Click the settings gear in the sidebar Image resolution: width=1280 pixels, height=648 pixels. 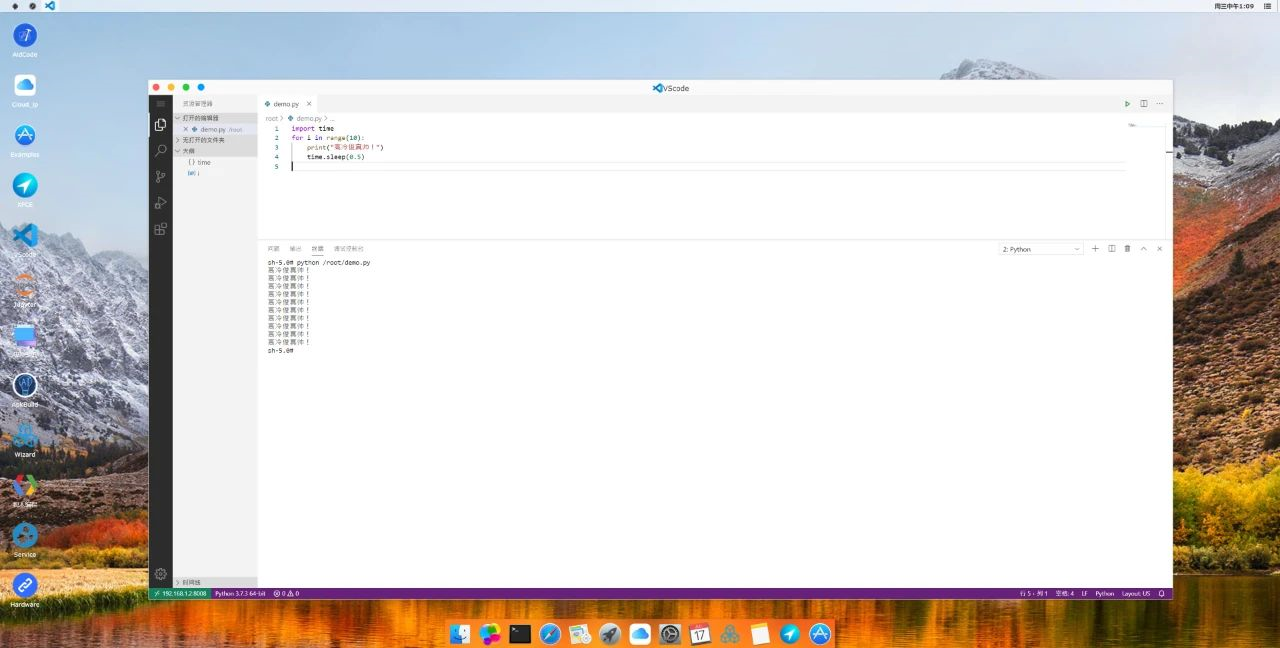(x=160, y=574)
